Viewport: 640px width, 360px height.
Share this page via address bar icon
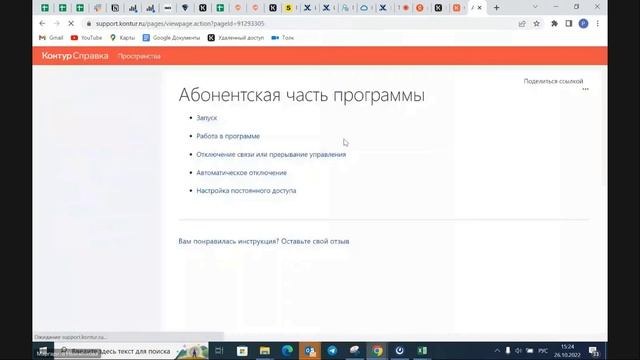(522, 24)
